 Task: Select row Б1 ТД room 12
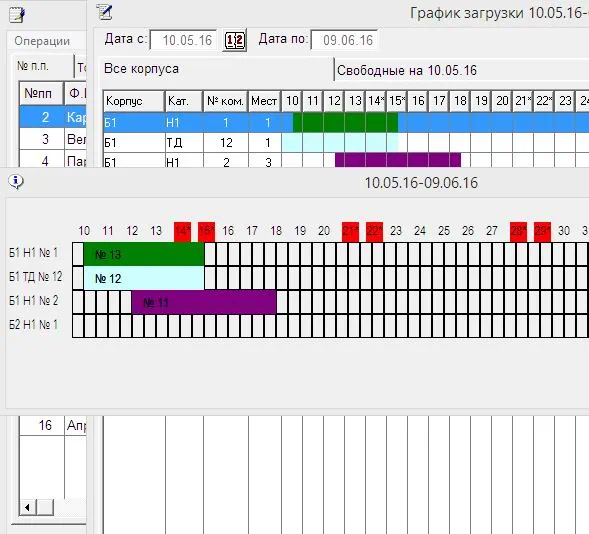[x=346, y=143]
